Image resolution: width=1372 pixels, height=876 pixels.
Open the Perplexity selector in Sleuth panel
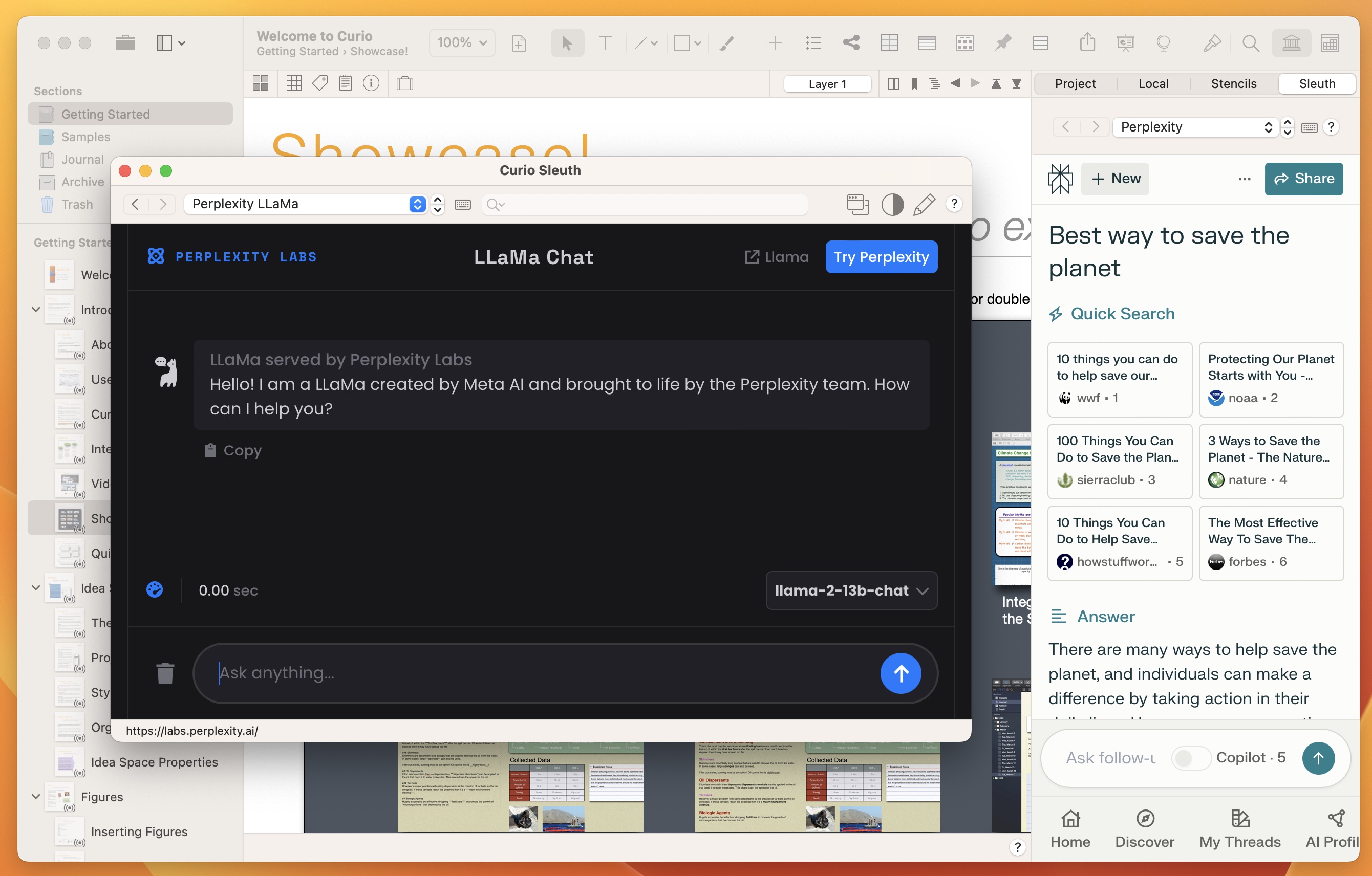point(1194,127)
